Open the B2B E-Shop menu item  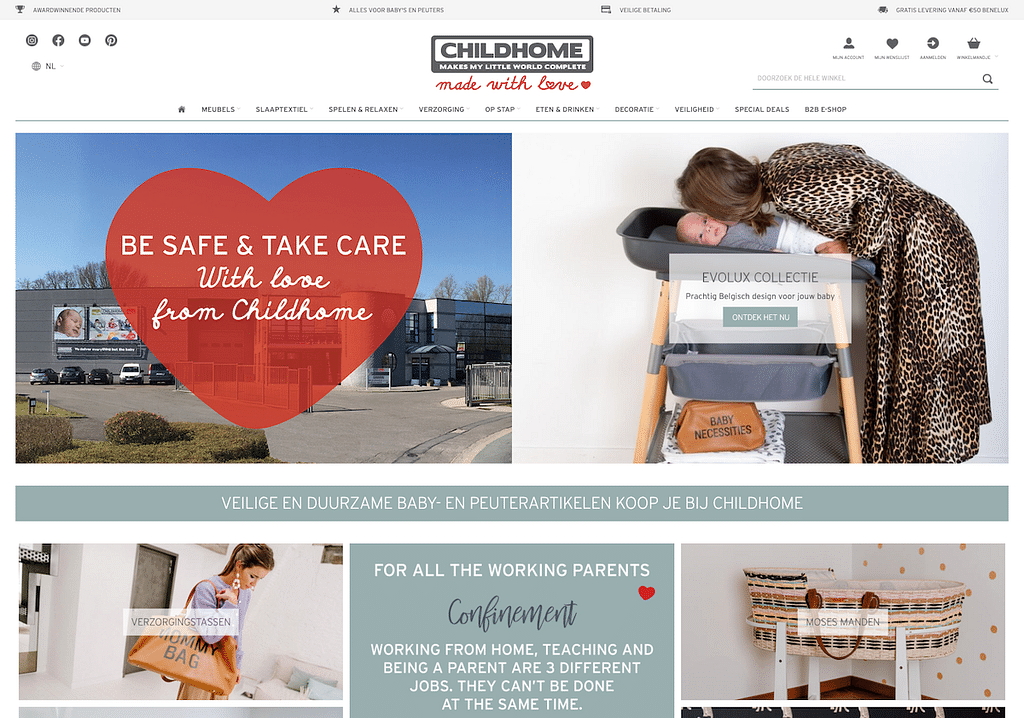pos(825,109)
